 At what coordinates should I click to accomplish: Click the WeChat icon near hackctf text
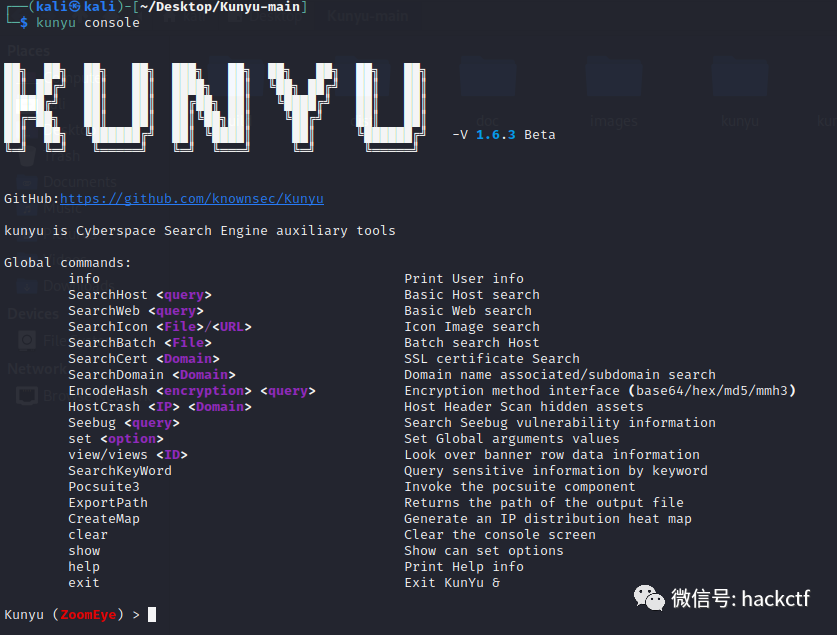tap(650, 598)
